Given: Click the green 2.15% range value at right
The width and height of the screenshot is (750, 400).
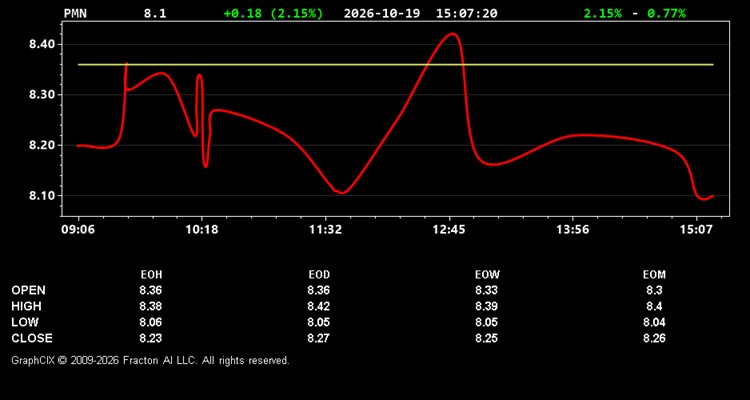Looking at the screenshot, I should click(603, 13).
